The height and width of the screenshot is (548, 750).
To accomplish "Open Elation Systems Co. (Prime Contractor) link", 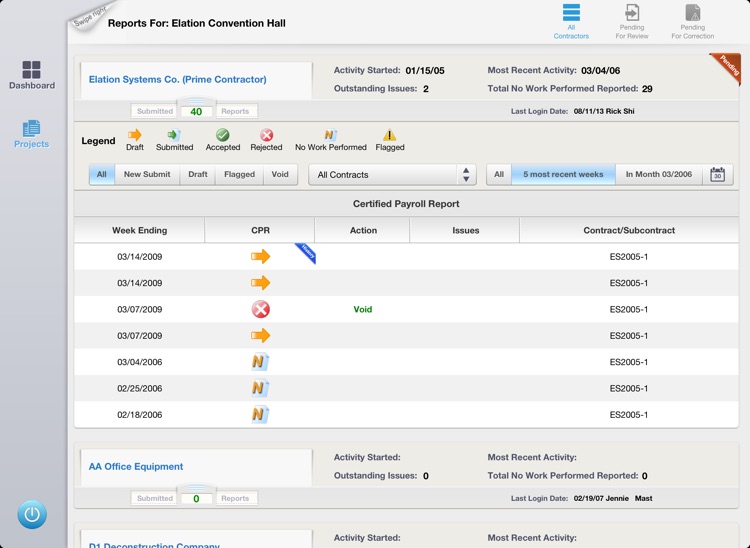I will pyautogui.click(x=177, y=79).
